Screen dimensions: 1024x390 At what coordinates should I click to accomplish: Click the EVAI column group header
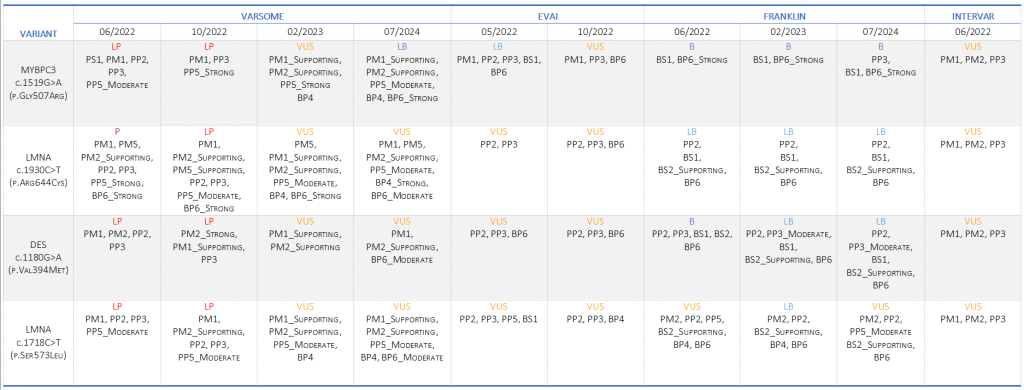point(547,15)
